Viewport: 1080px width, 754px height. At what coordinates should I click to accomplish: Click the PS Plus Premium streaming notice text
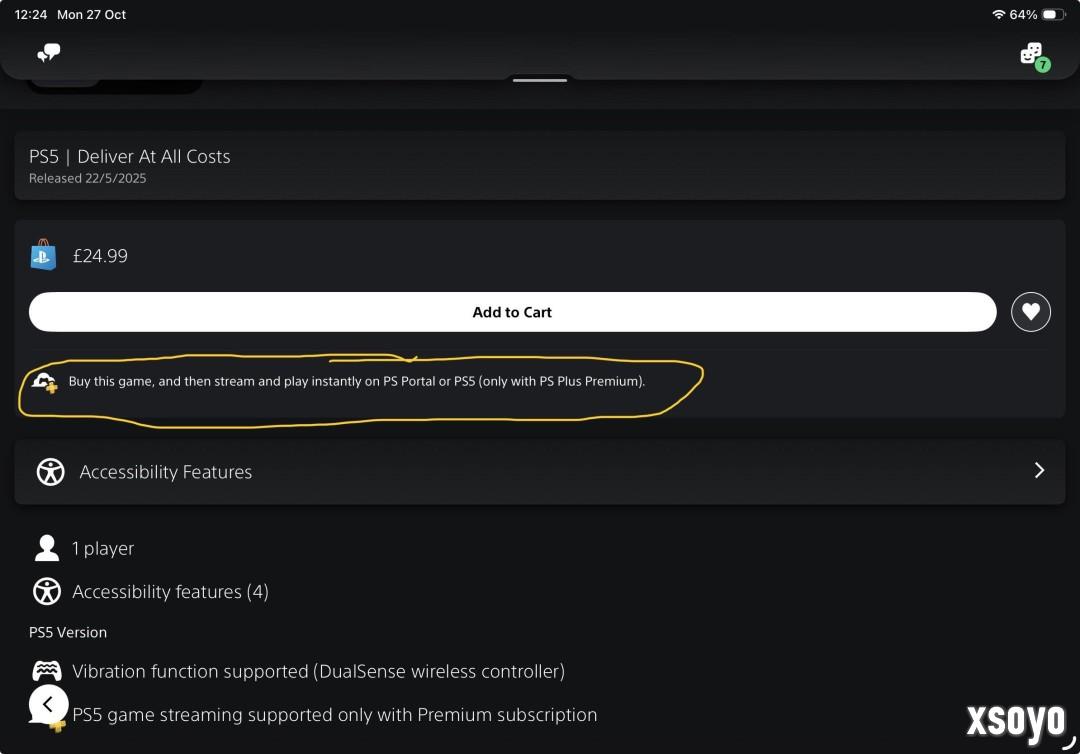click(x=357, y=381)
